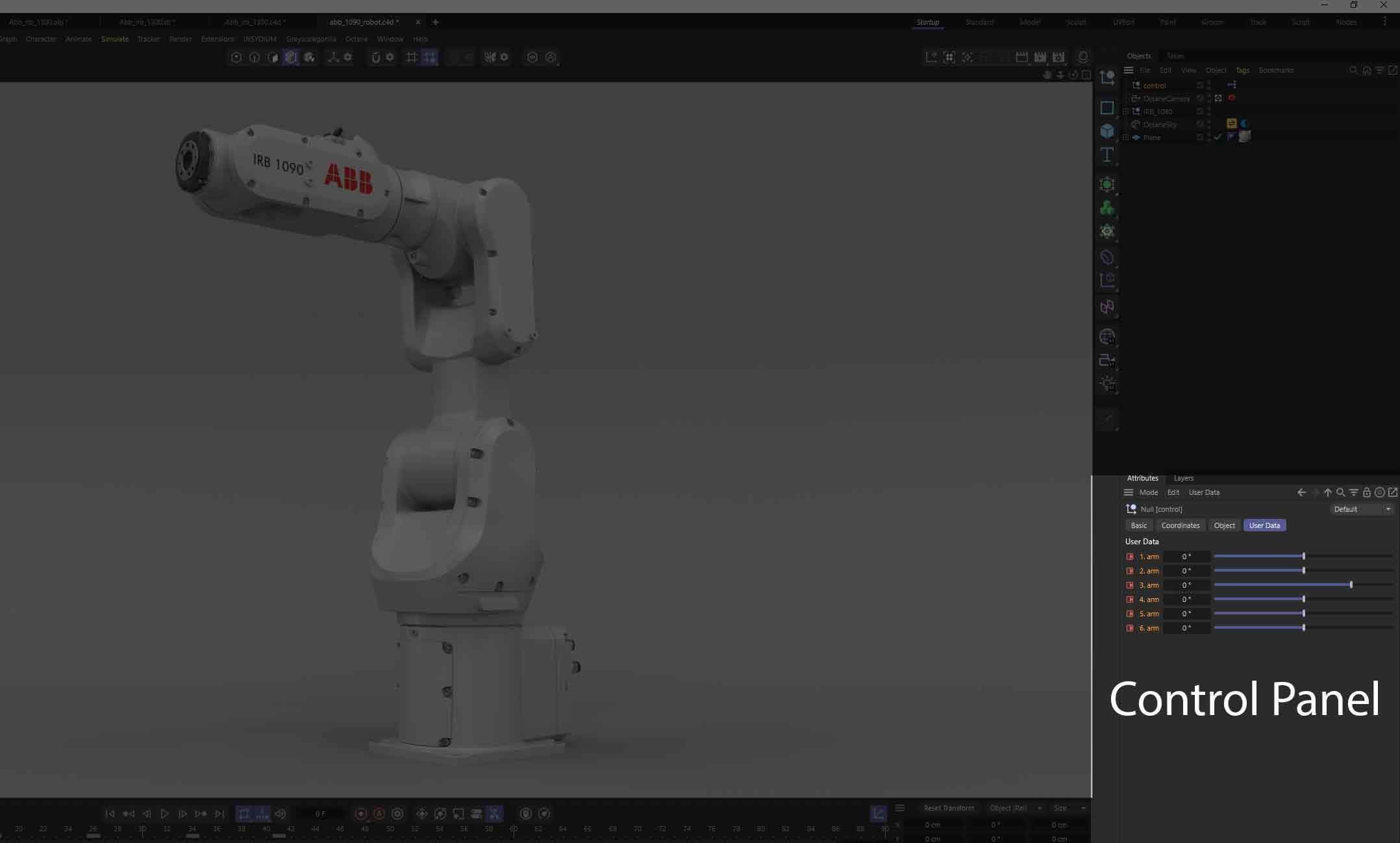The image size is (1400, 843).
Task: Click the back arrow in Attributes panel
Action: coord(1301,492)
